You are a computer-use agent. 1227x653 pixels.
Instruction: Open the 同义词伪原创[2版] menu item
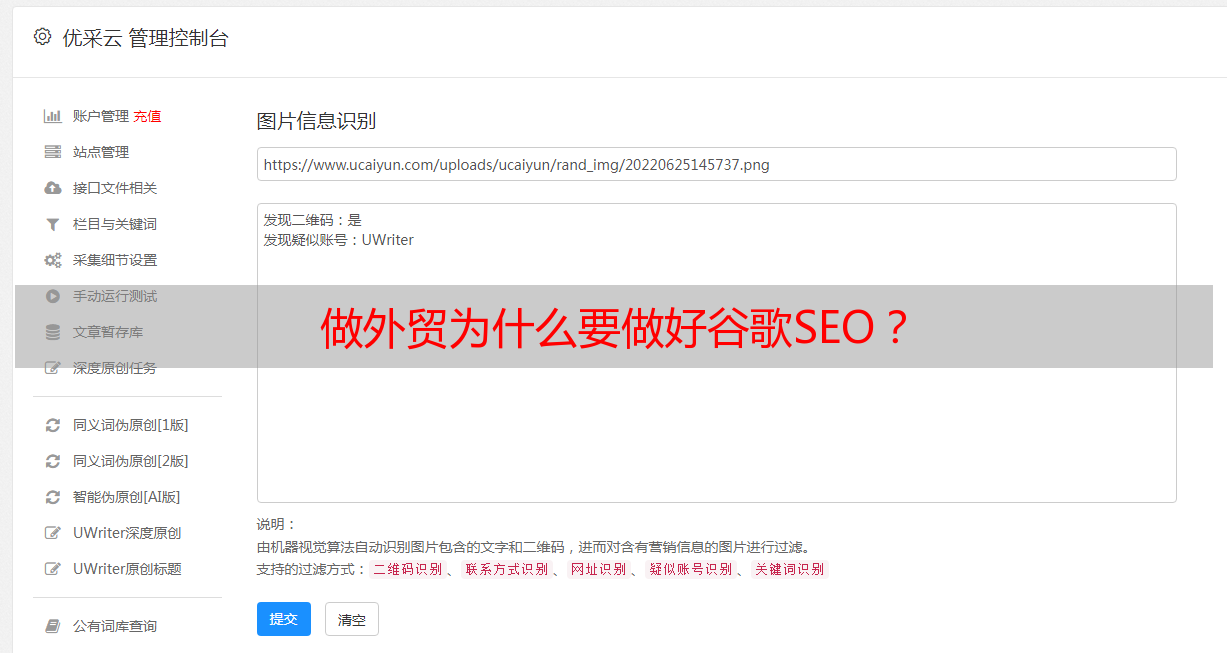click(x=130, y=461)
